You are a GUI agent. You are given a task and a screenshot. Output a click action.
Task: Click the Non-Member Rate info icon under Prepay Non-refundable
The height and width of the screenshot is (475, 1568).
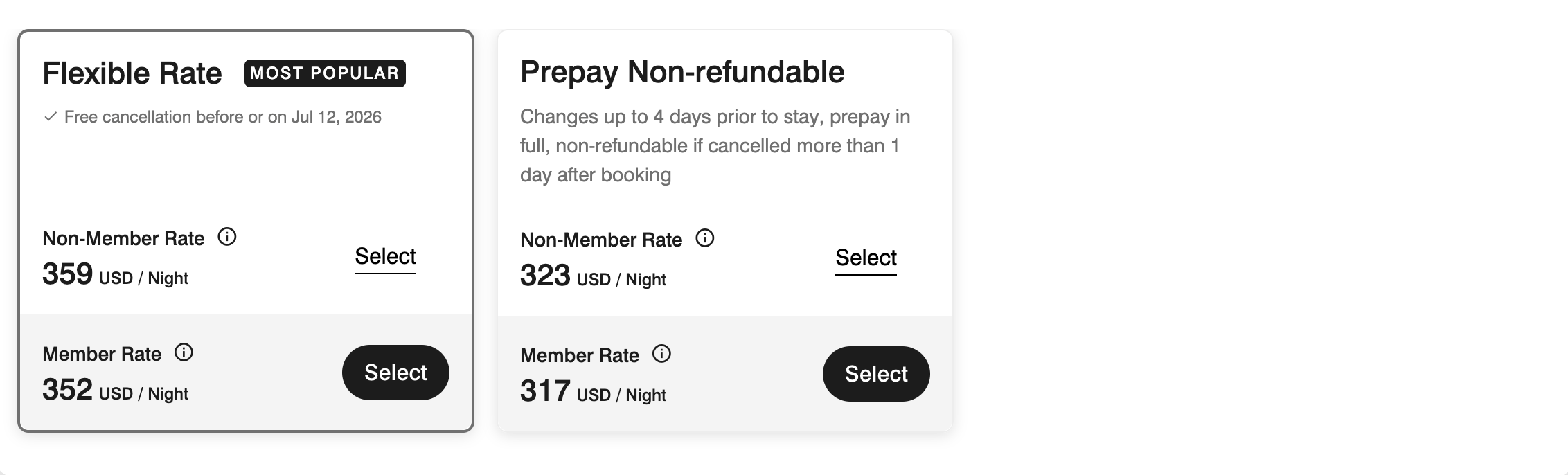point(706,238)
